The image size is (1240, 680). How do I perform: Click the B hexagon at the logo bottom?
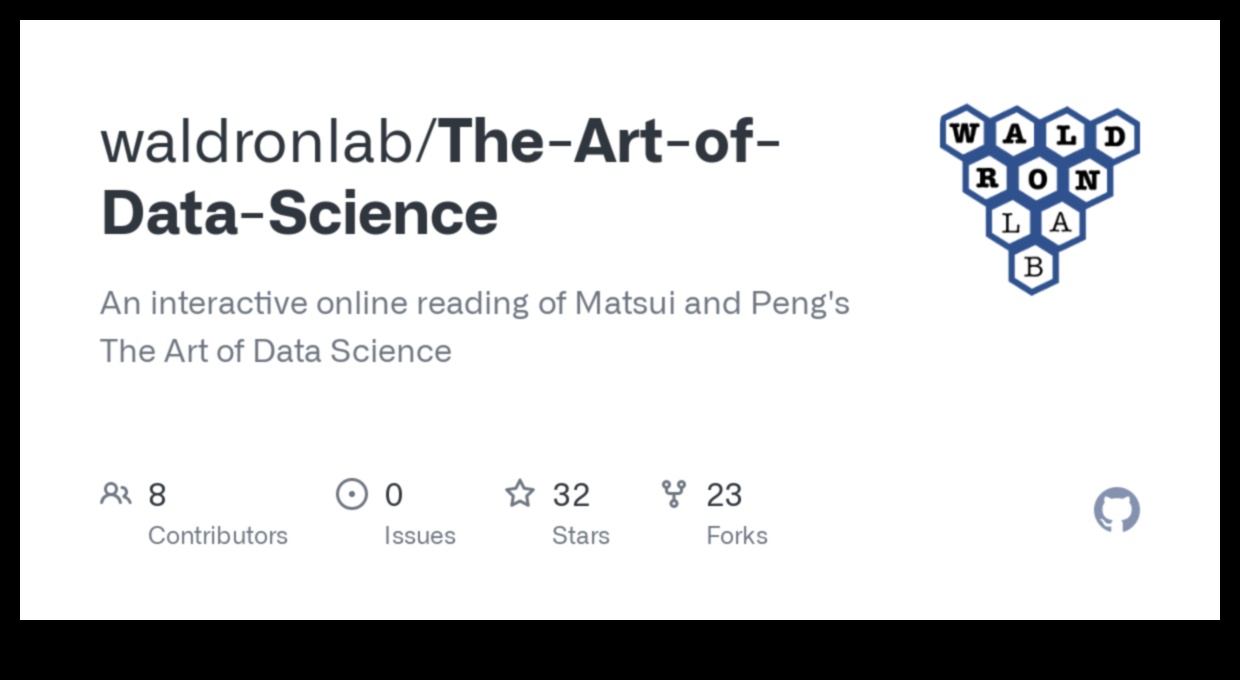(1034, 267)
